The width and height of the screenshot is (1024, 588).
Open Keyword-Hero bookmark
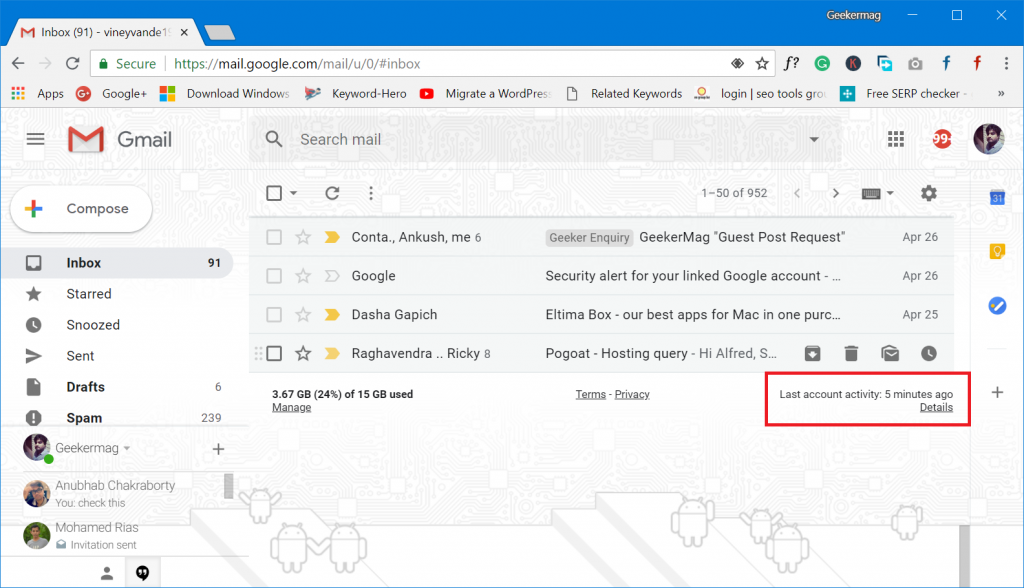click(356, 93)
